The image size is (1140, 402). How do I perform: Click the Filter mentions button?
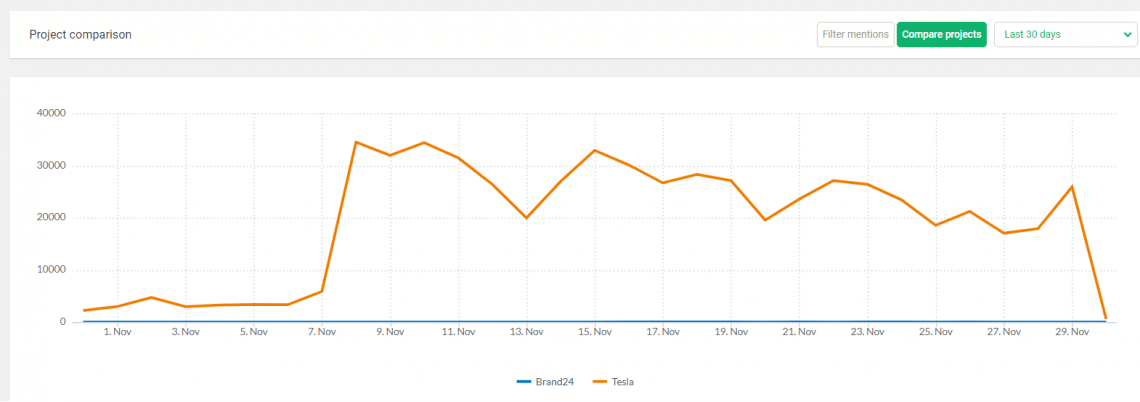[x=855, y=35]
